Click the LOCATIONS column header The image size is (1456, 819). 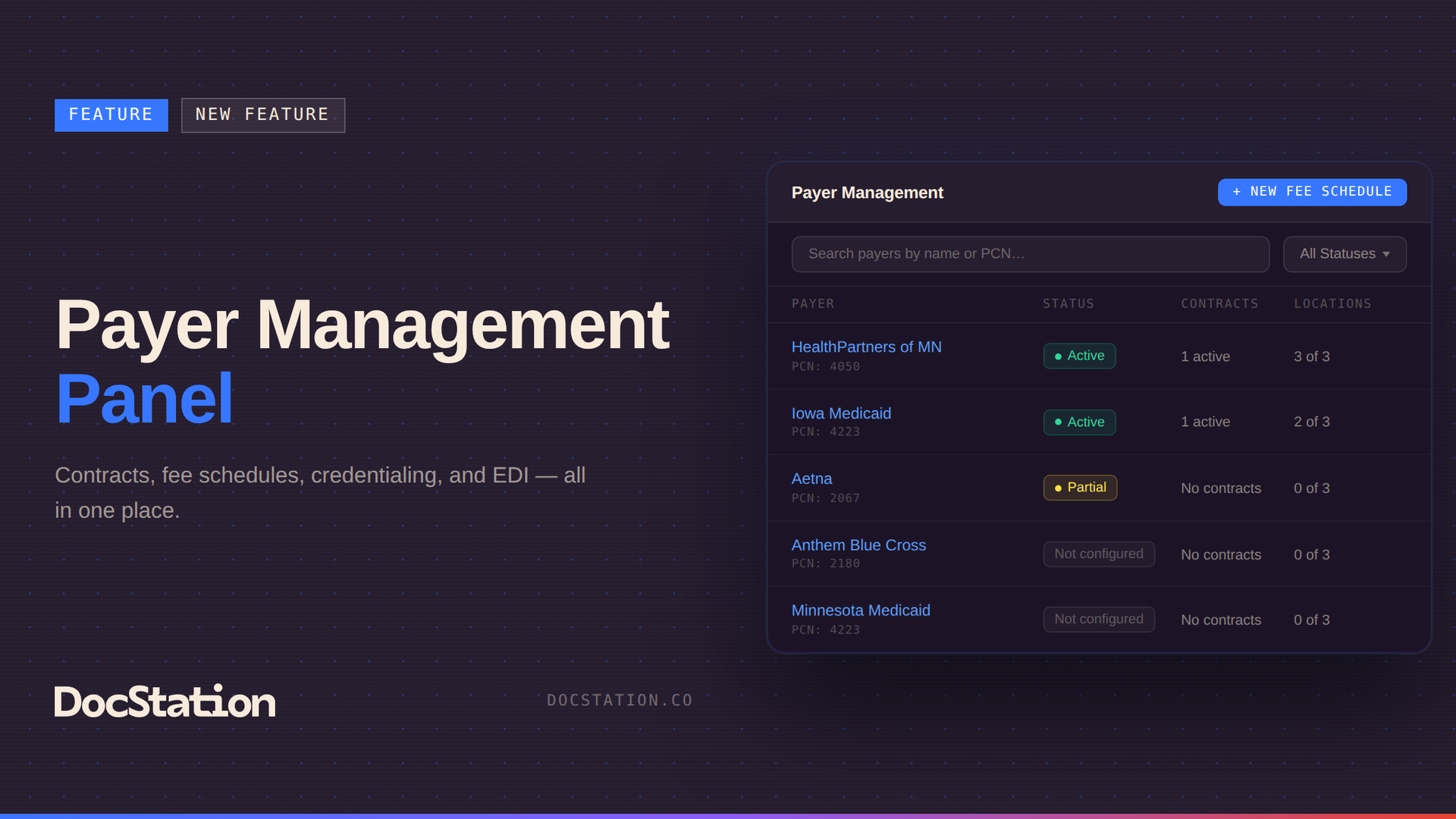point(1332,303)
